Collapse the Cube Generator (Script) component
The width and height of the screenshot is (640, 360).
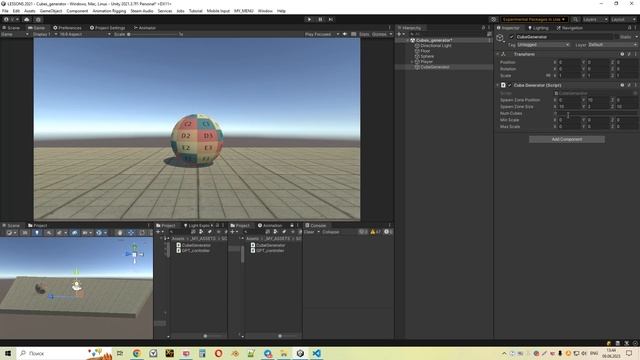click(498, 85)
